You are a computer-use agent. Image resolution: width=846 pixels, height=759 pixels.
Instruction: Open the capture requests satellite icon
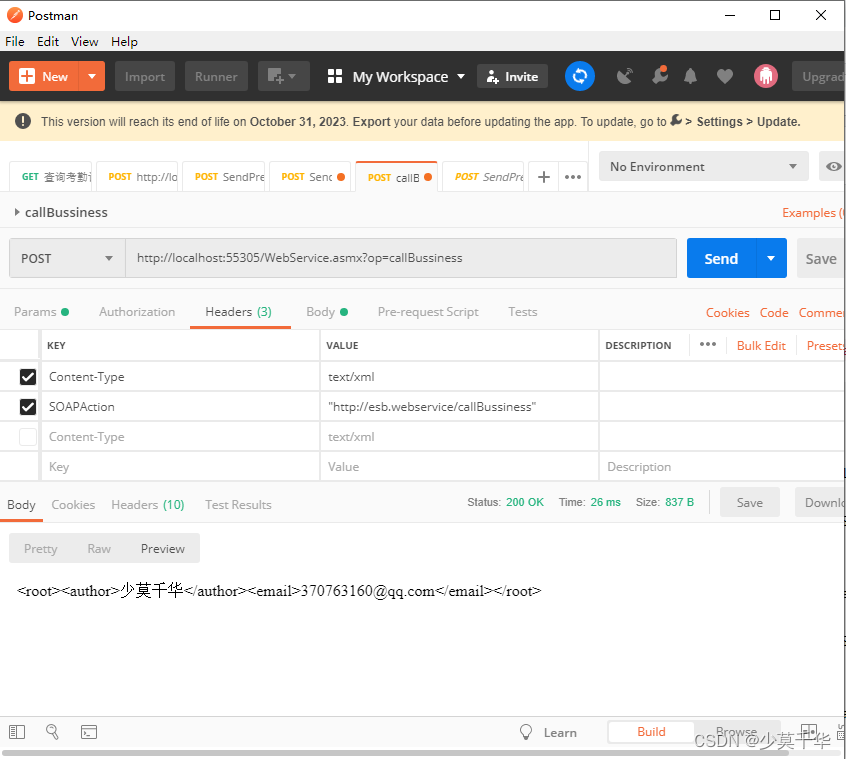pyautogui.click(x=624, y=77)
